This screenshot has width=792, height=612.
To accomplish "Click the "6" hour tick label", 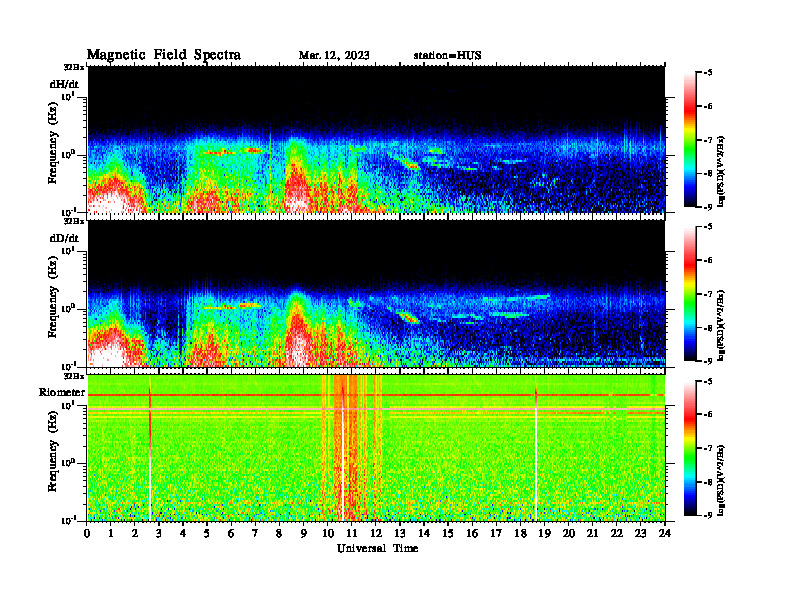I will [x=231, y=534].
